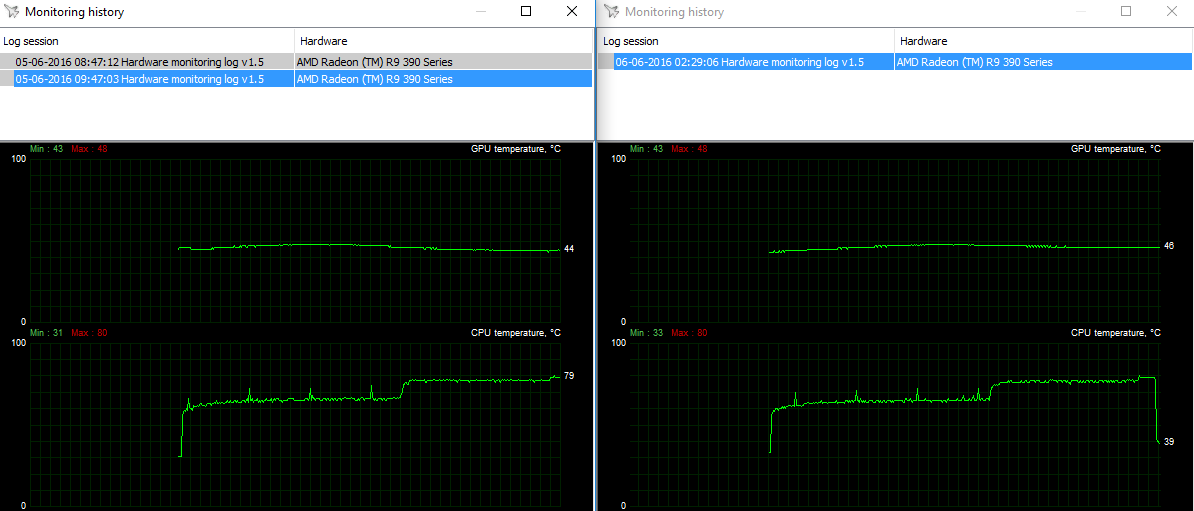Click the CPU value 39 in right graph
The width and height of the screenshot is (1194, 511).
pyautogui.click(x=1169, y=441)
